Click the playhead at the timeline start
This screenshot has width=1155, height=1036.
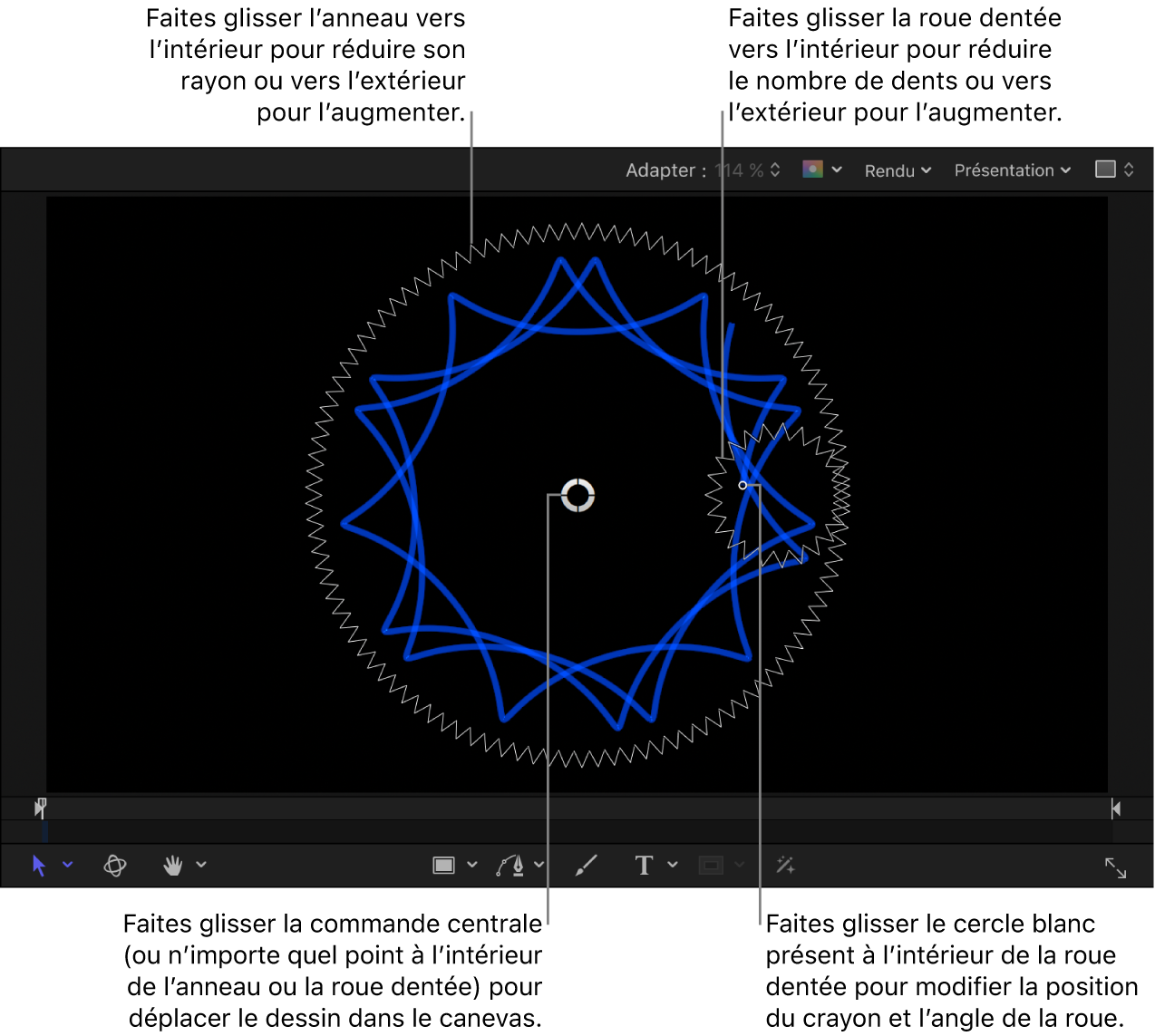41,807
